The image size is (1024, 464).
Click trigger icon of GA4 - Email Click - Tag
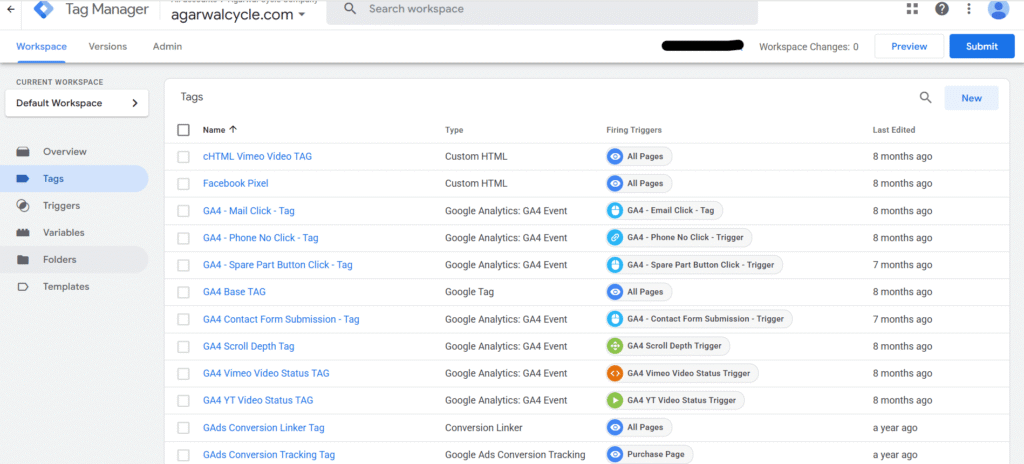coord(615,210)
